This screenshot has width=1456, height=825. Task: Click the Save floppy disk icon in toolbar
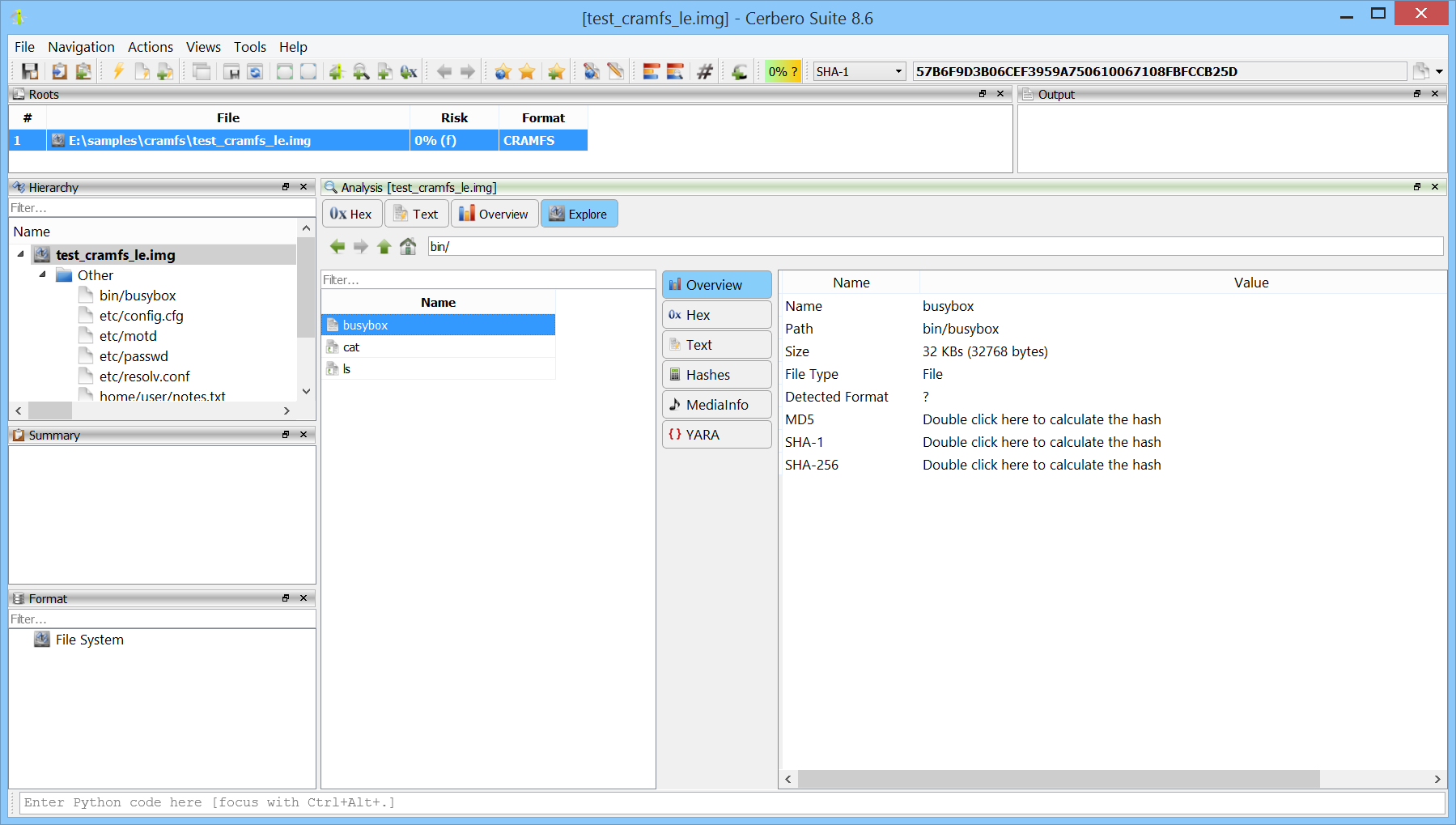pyautogui.click(x=30, y=71)
